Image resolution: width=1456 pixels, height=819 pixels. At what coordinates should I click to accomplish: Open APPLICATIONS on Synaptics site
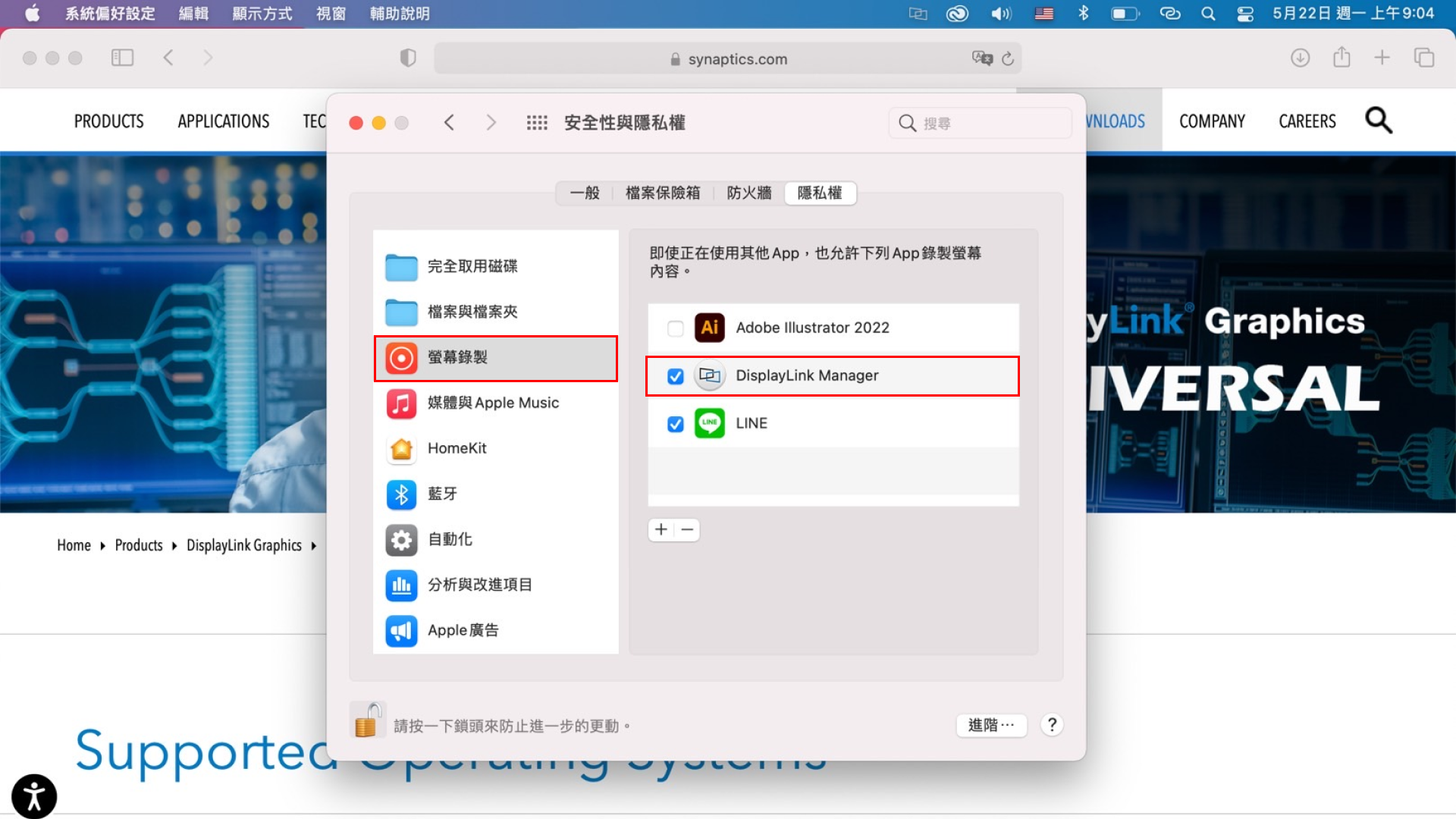click(224, 121)
